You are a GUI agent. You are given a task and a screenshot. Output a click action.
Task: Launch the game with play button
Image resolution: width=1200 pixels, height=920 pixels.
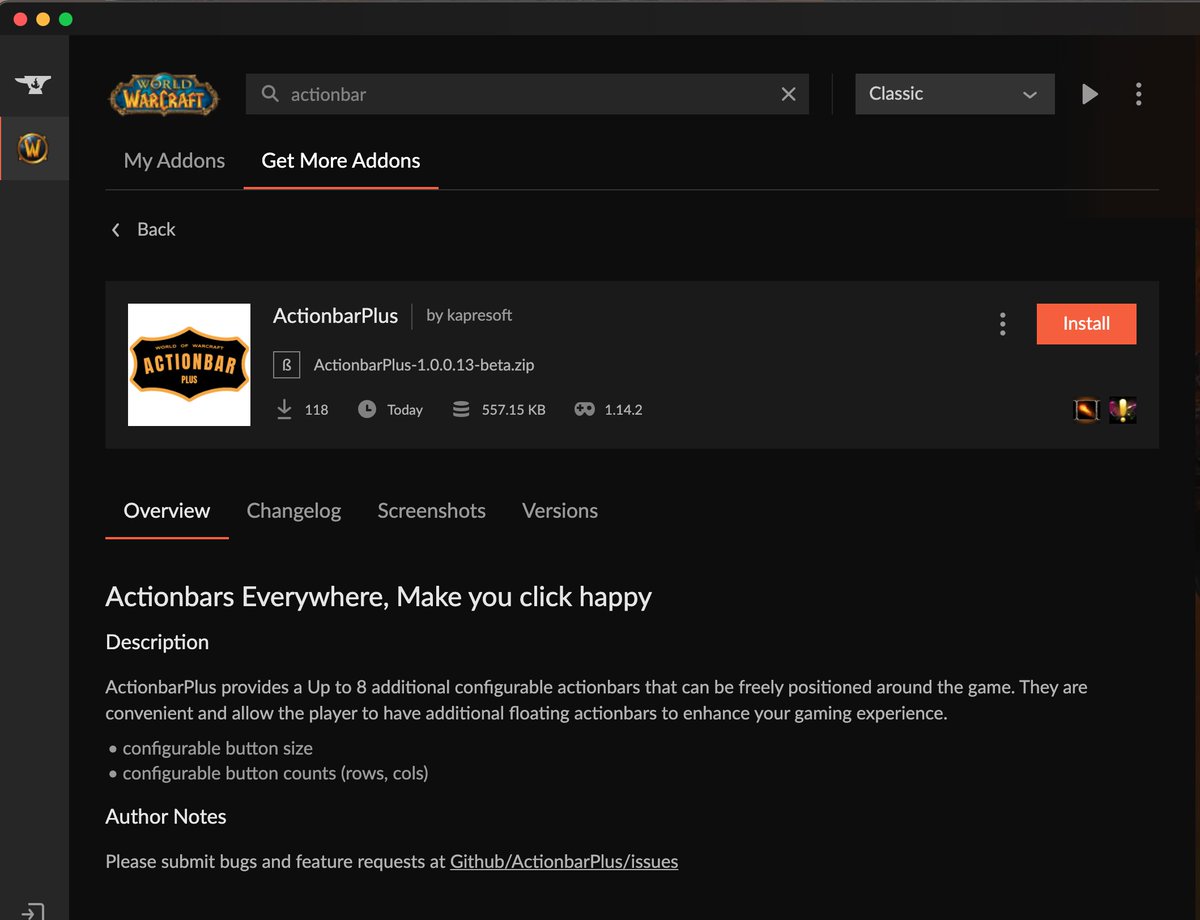point(1090,94)
